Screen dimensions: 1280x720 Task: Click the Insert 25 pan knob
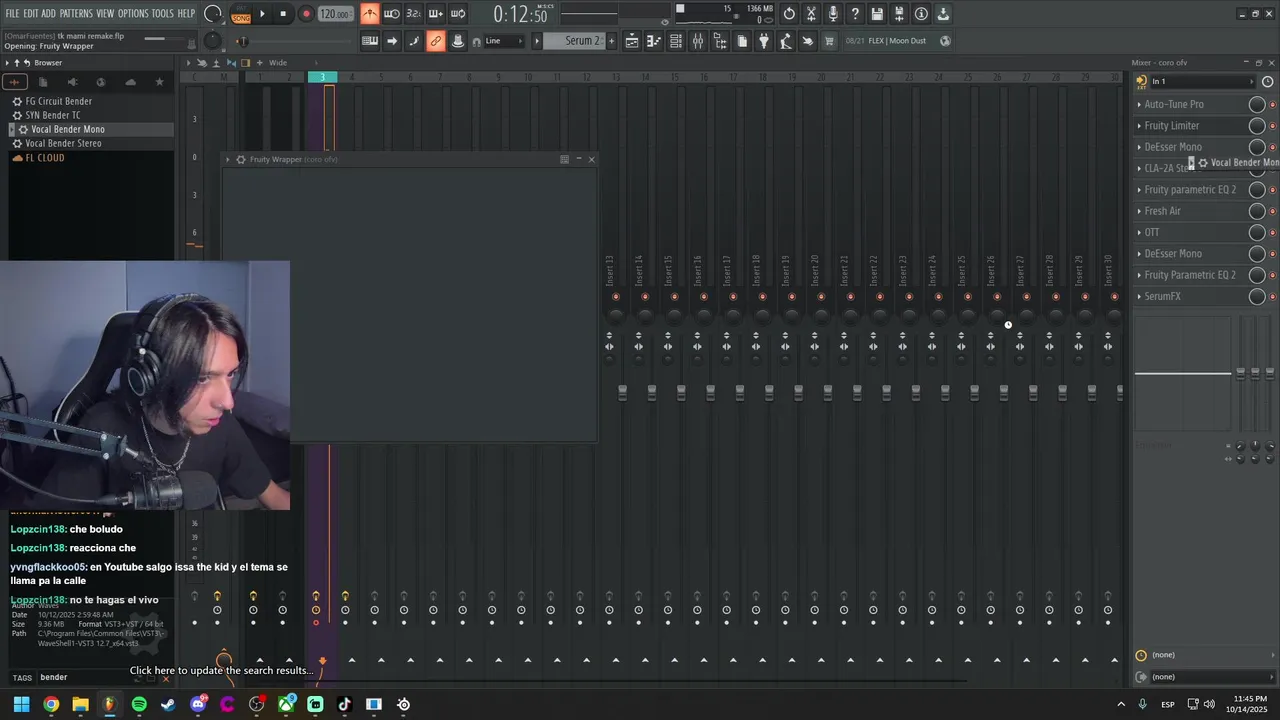click(x=967, y=315)
